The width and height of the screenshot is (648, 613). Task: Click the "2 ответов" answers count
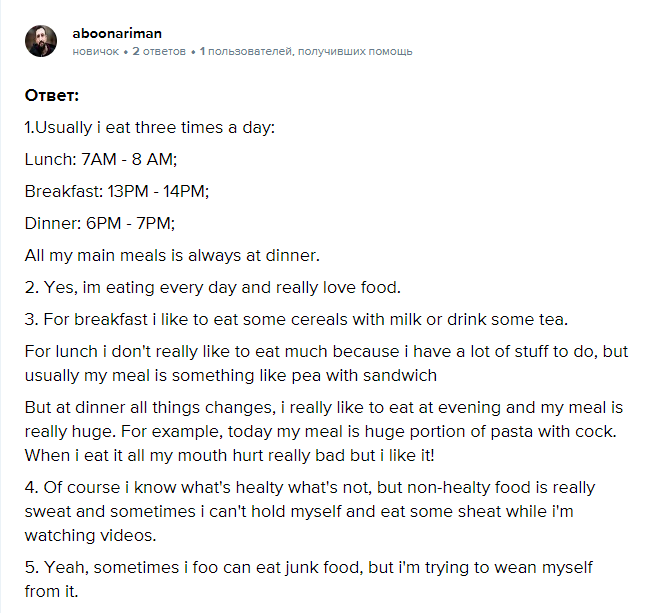coord(159,51)
